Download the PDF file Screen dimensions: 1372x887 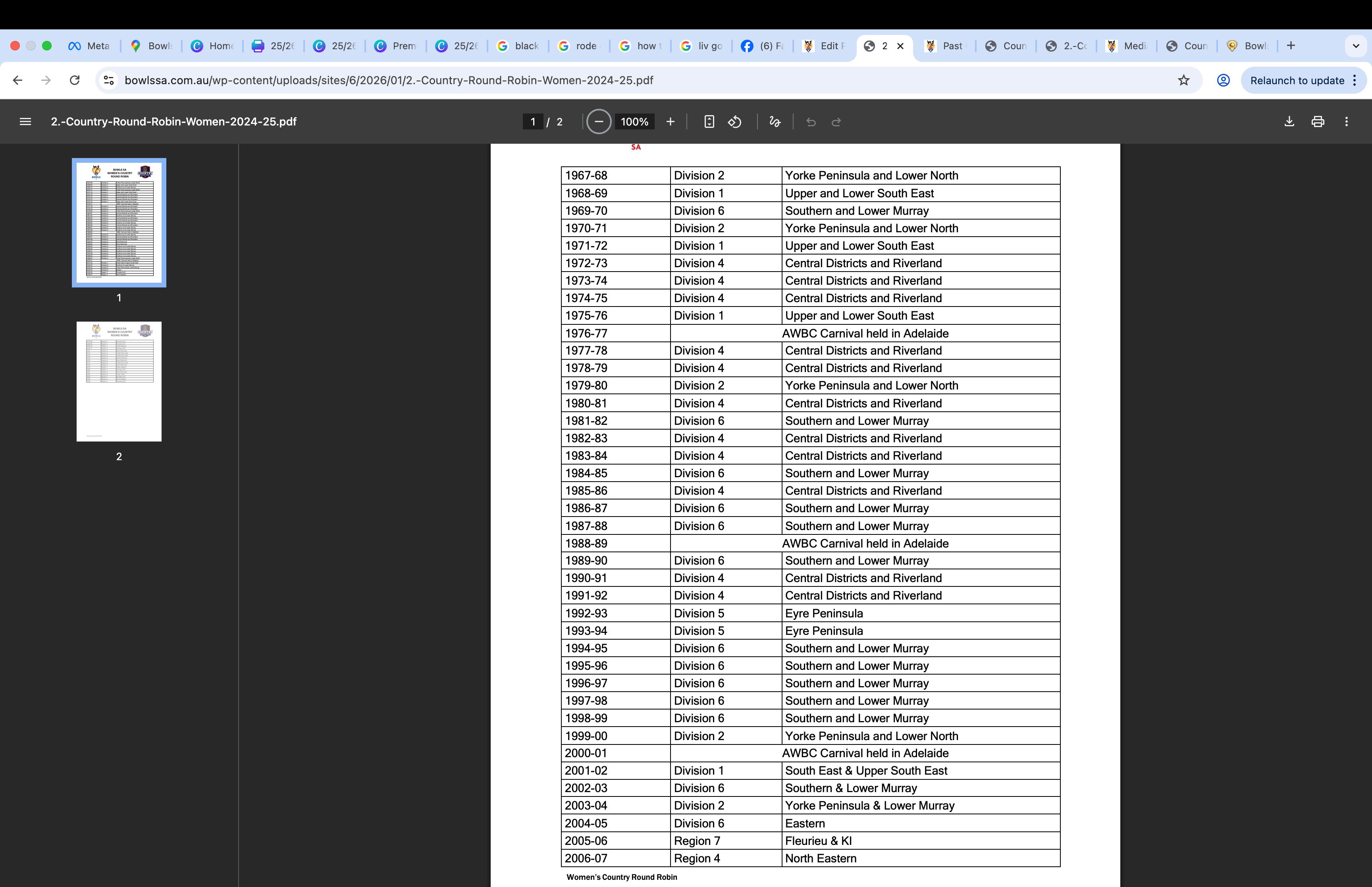point(1290,121)
